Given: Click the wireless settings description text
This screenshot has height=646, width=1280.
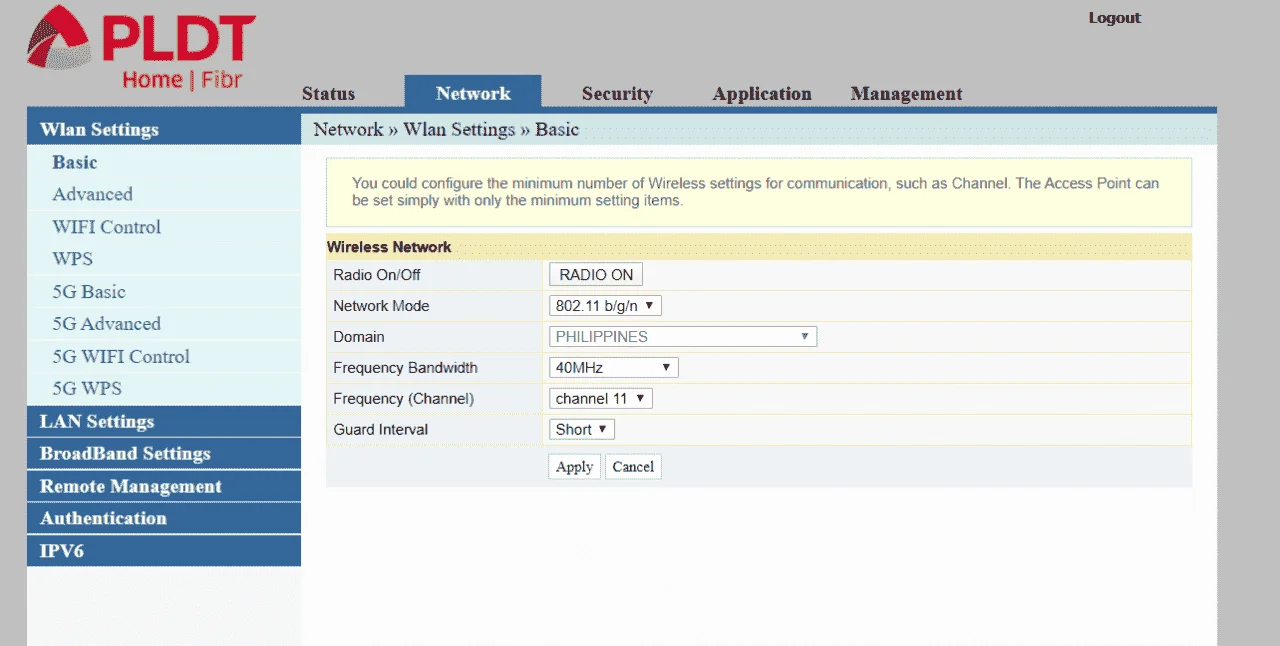Looking at the screenshot, I should (x=755, y=192).
